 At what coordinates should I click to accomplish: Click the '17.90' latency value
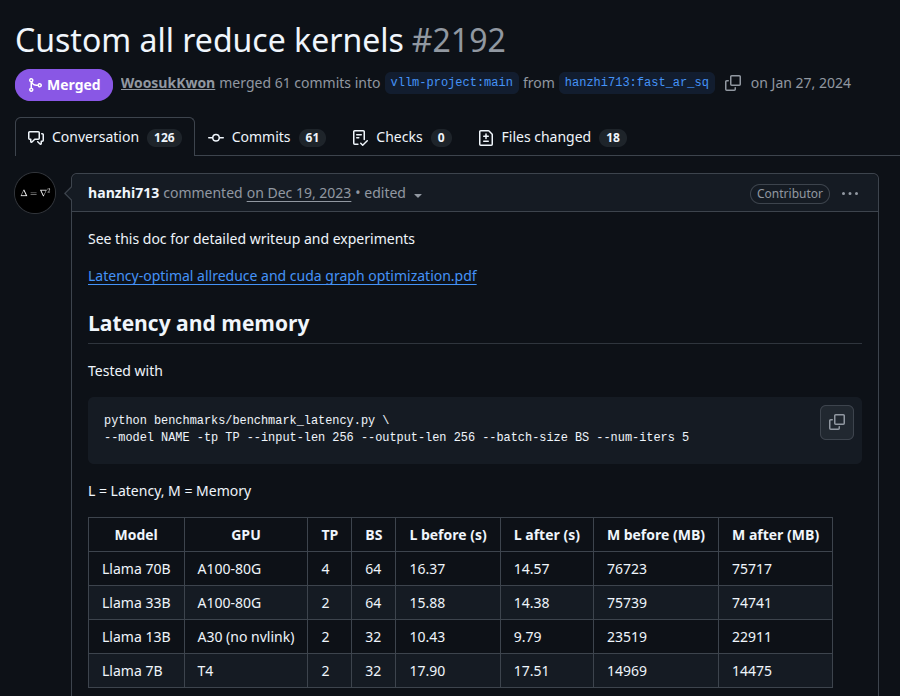[x=427, y=671]
